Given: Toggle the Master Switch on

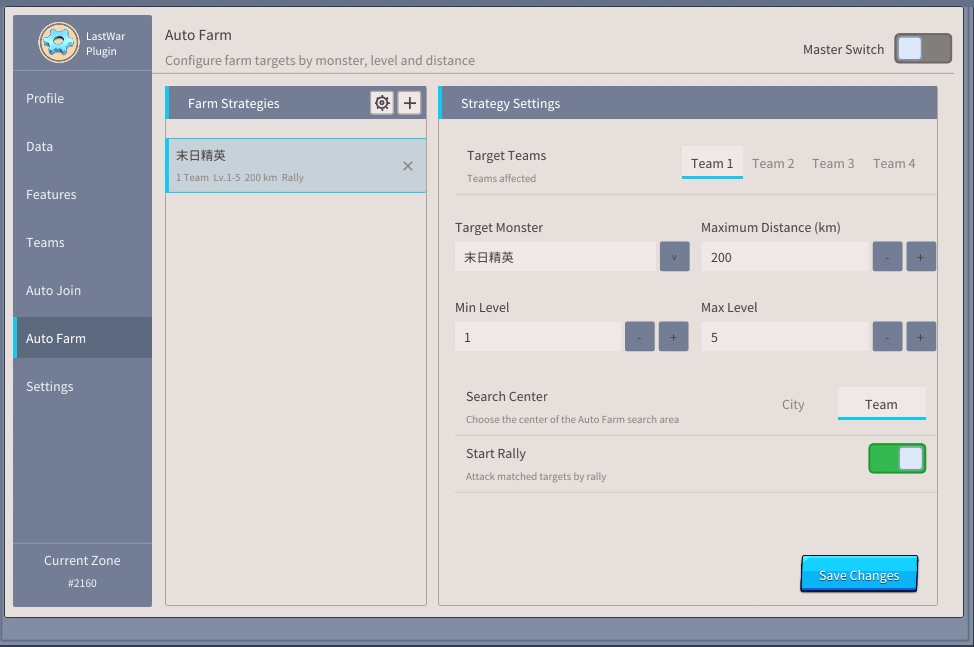Looking at the screenshot, I should [922, 48].
